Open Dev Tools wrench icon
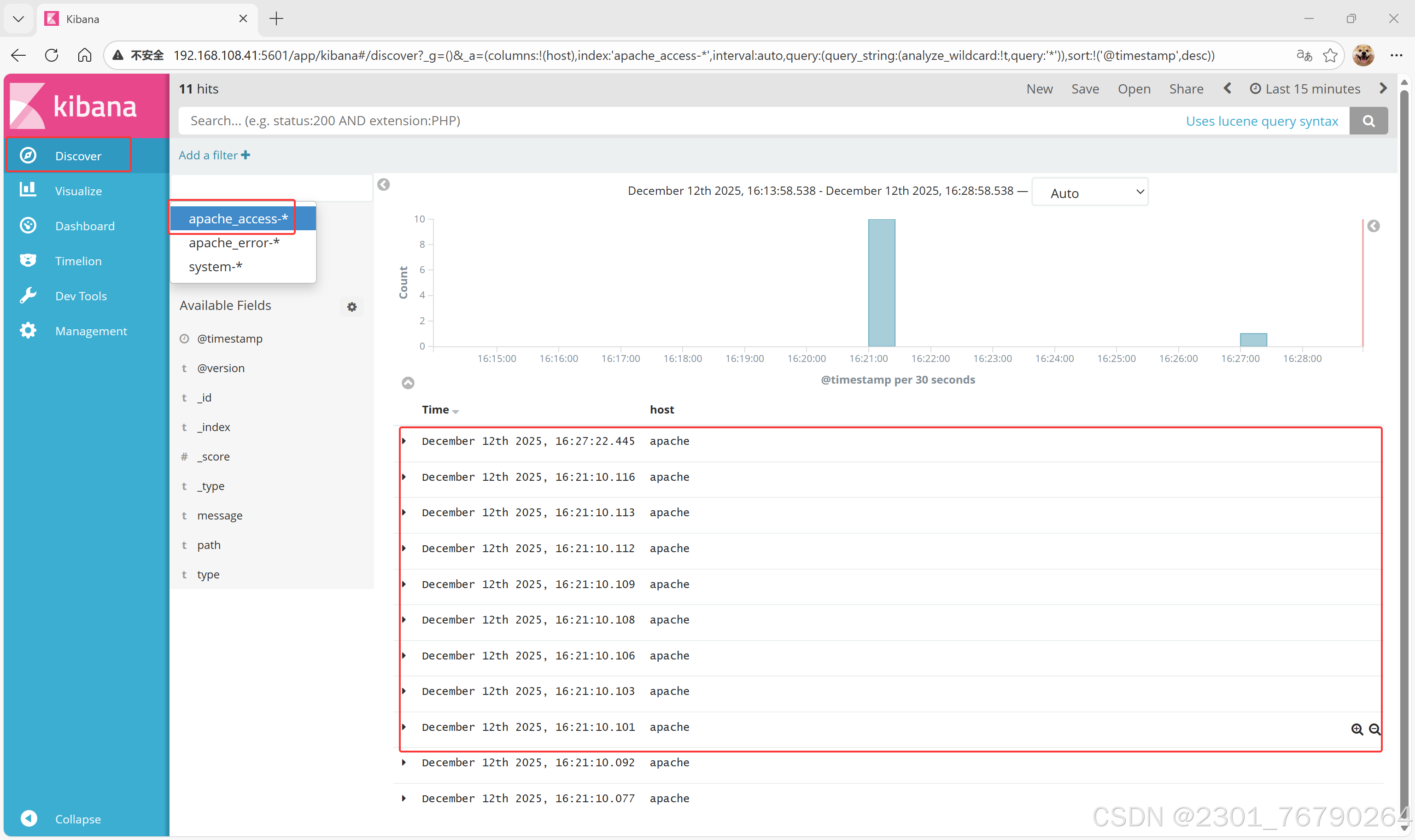This screenshot has width=1415, height=840. pos(28,295)
